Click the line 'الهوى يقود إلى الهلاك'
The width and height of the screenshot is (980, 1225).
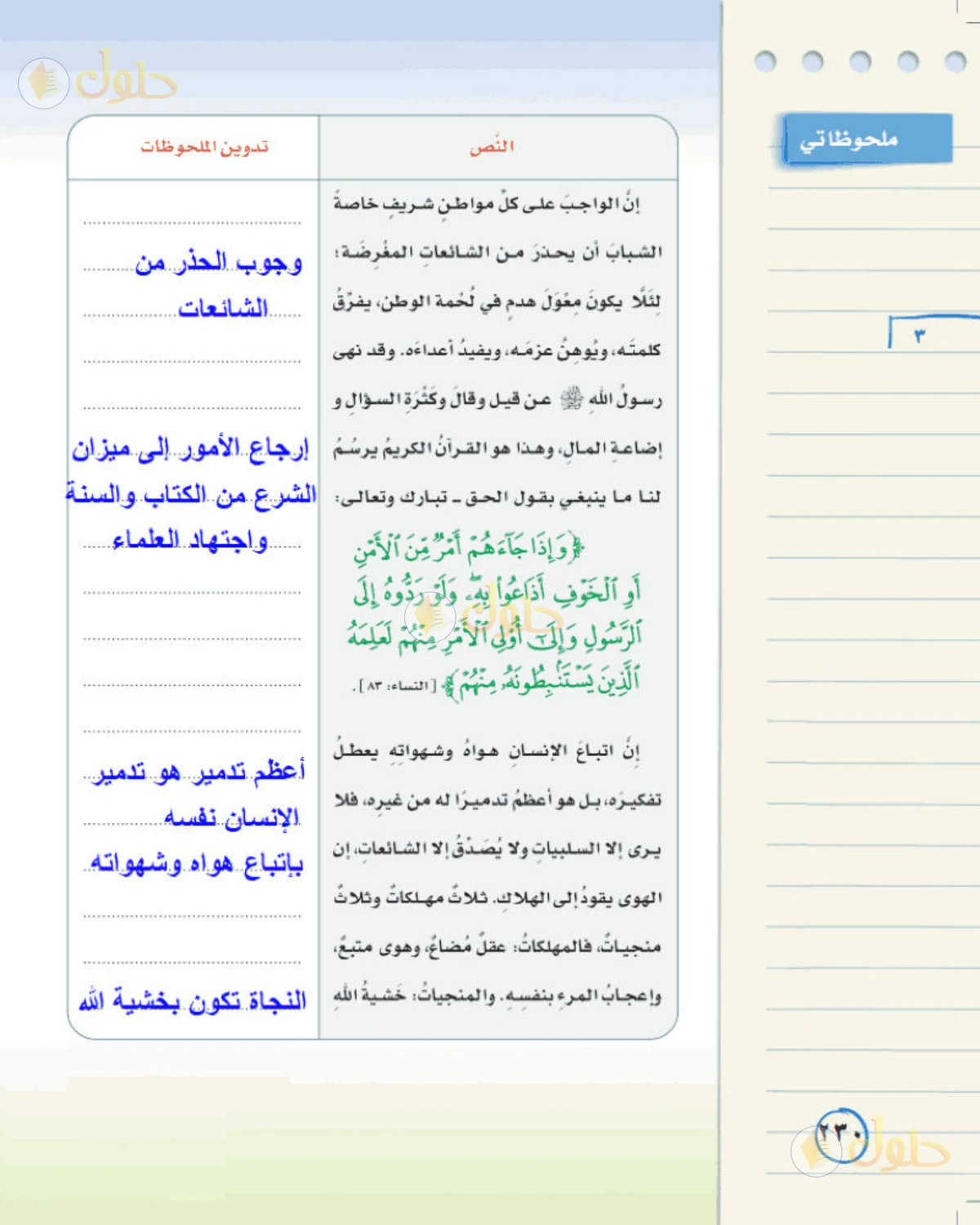tap(497, 898)
